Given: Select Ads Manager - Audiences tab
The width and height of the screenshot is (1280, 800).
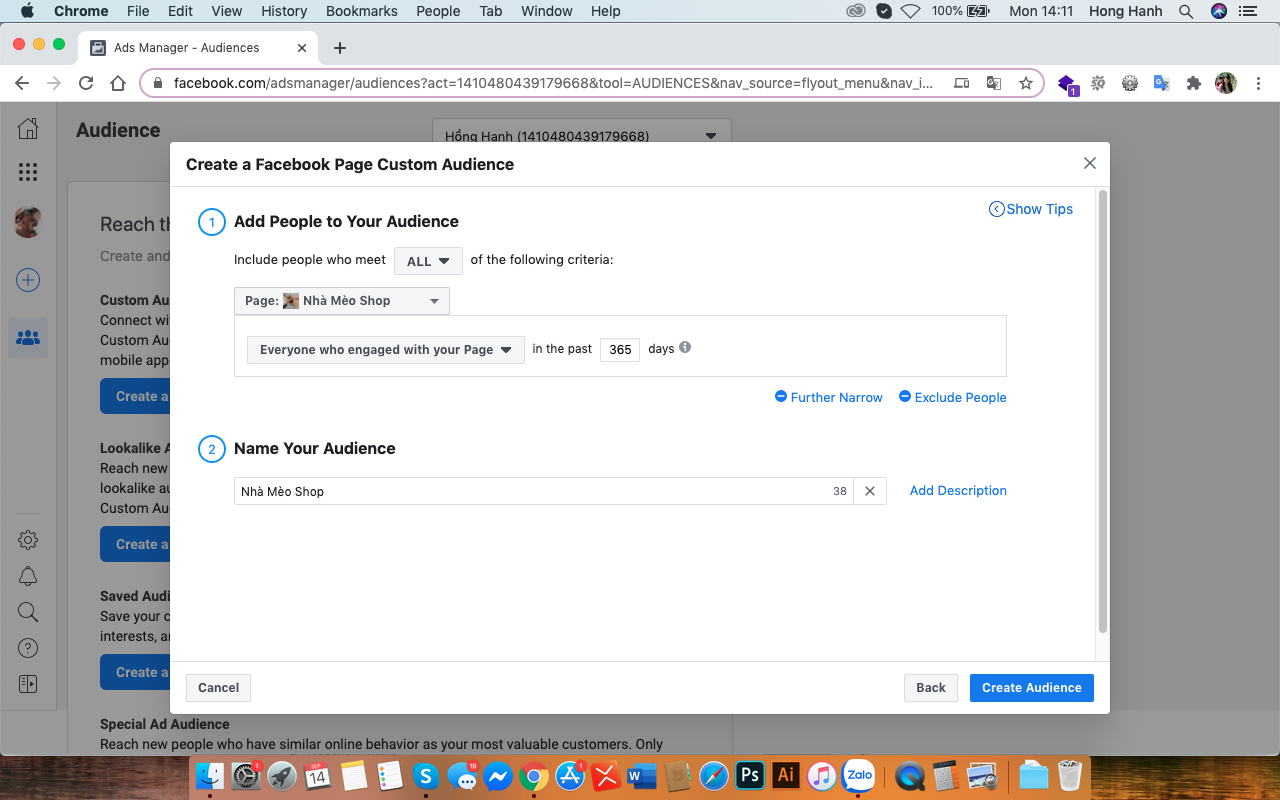Looking at the screenshot, I should click(200, 48).
